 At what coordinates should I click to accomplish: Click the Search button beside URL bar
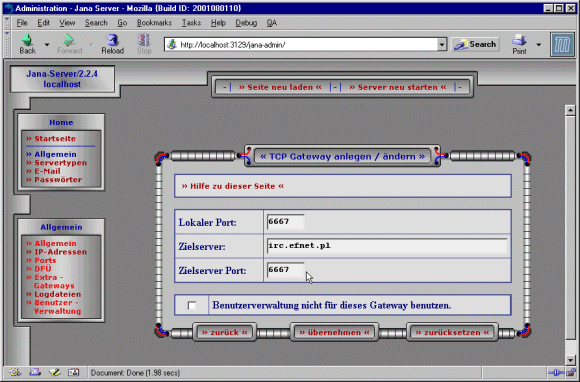click(x=475, y=44)
